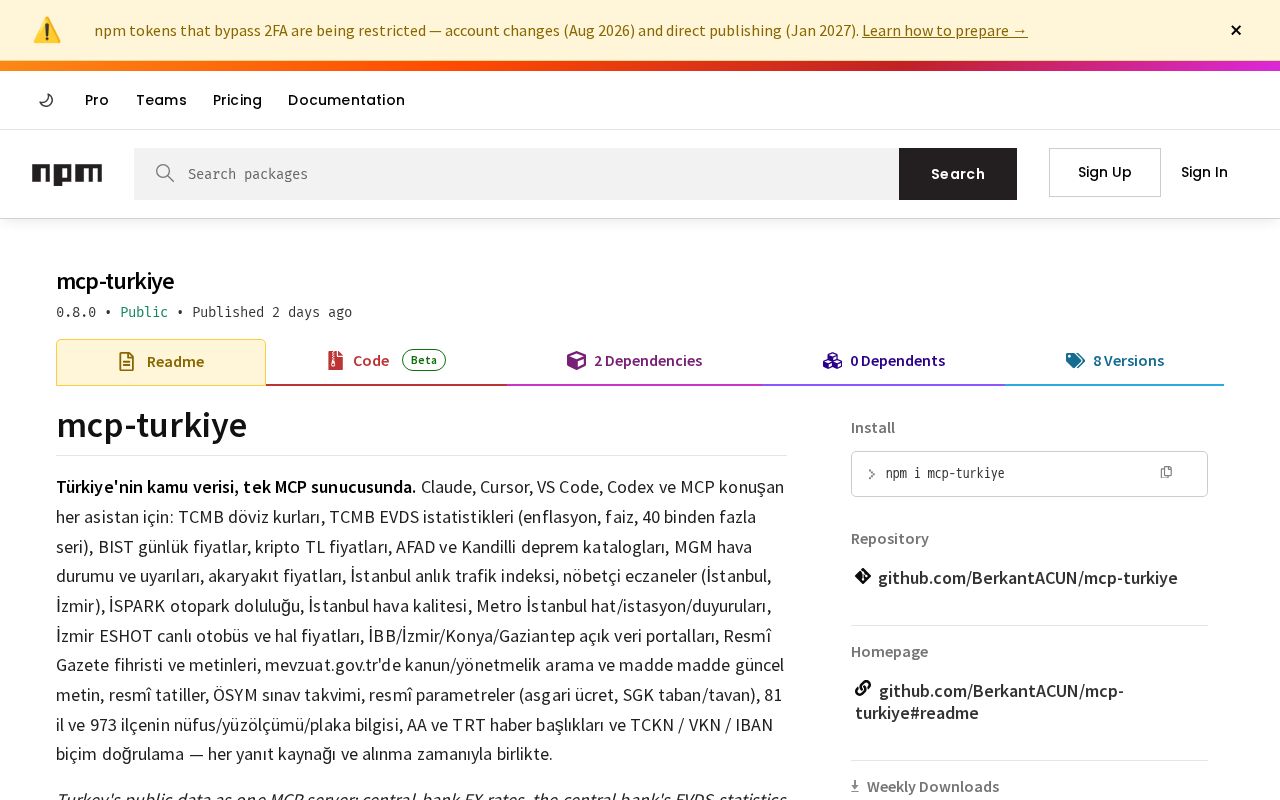The height and width of the screenshot is (800, 1280).
Task: Click the Weekly Downloads download icon
Action: pos(855,786)
